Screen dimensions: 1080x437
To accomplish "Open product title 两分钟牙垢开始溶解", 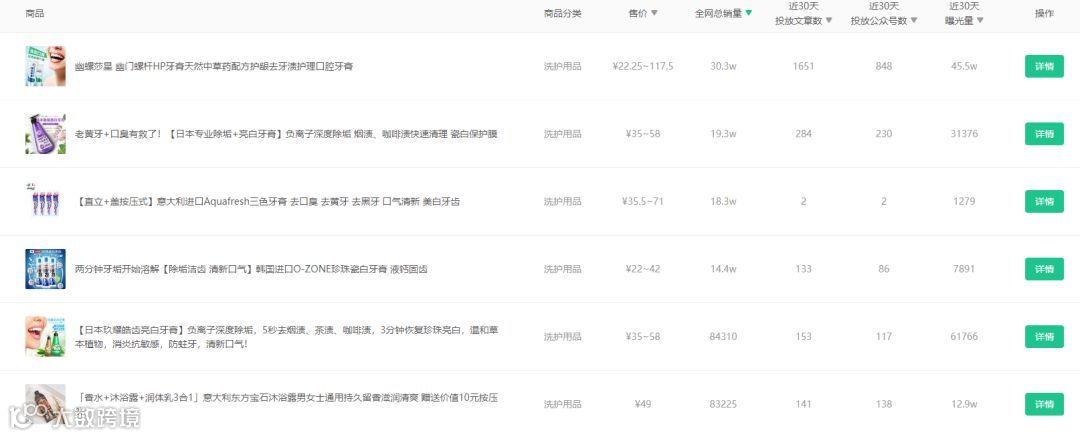I will pos(251,269).
